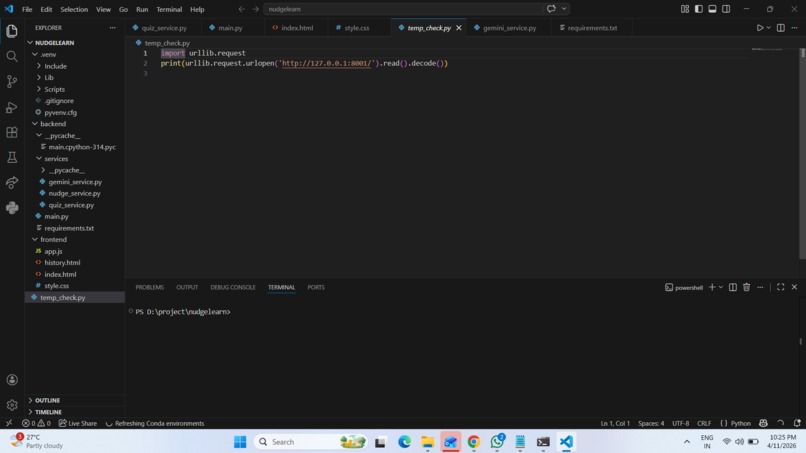Open the Testing flask view
Screen dimensions: 806x453
click(x=12, y=157)
